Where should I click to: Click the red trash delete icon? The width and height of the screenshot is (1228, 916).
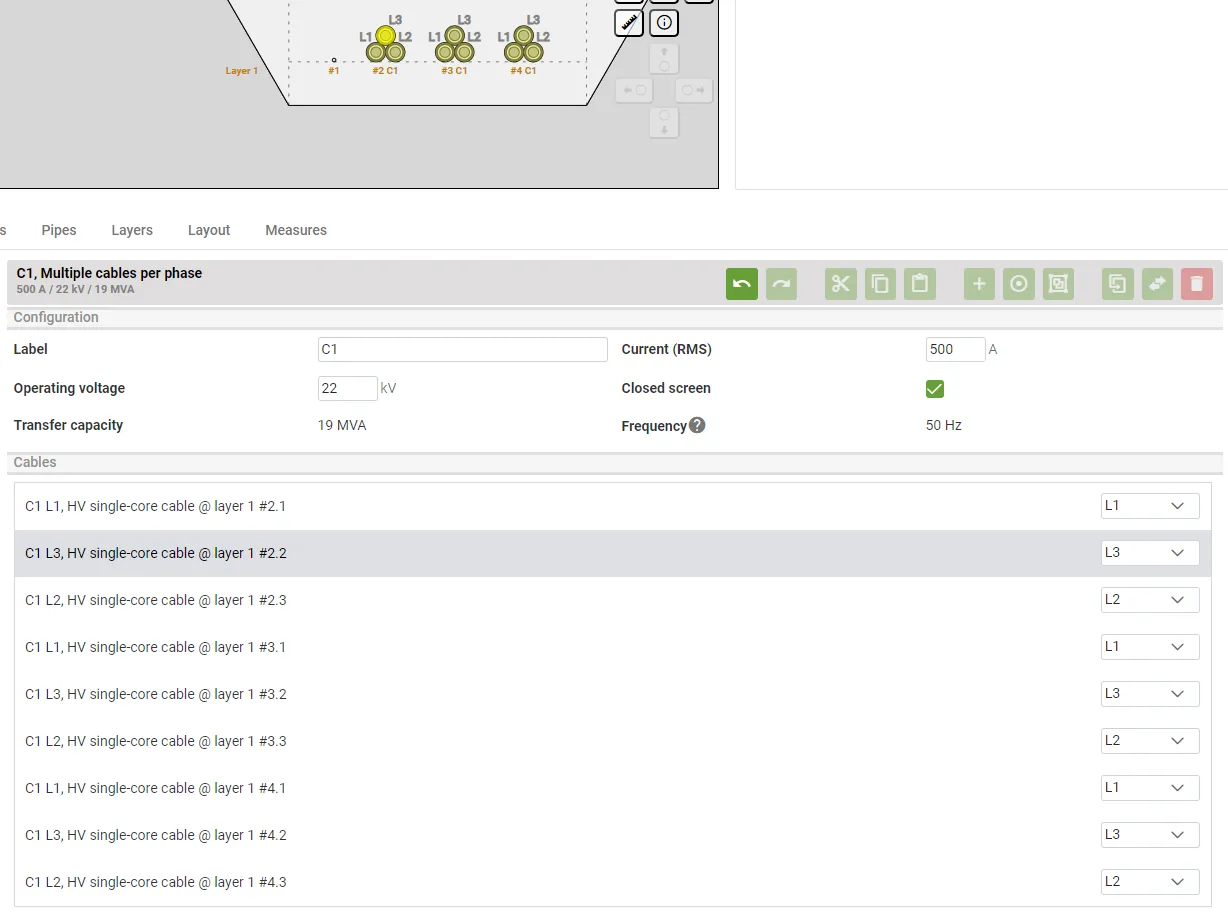click(1196, 284)
